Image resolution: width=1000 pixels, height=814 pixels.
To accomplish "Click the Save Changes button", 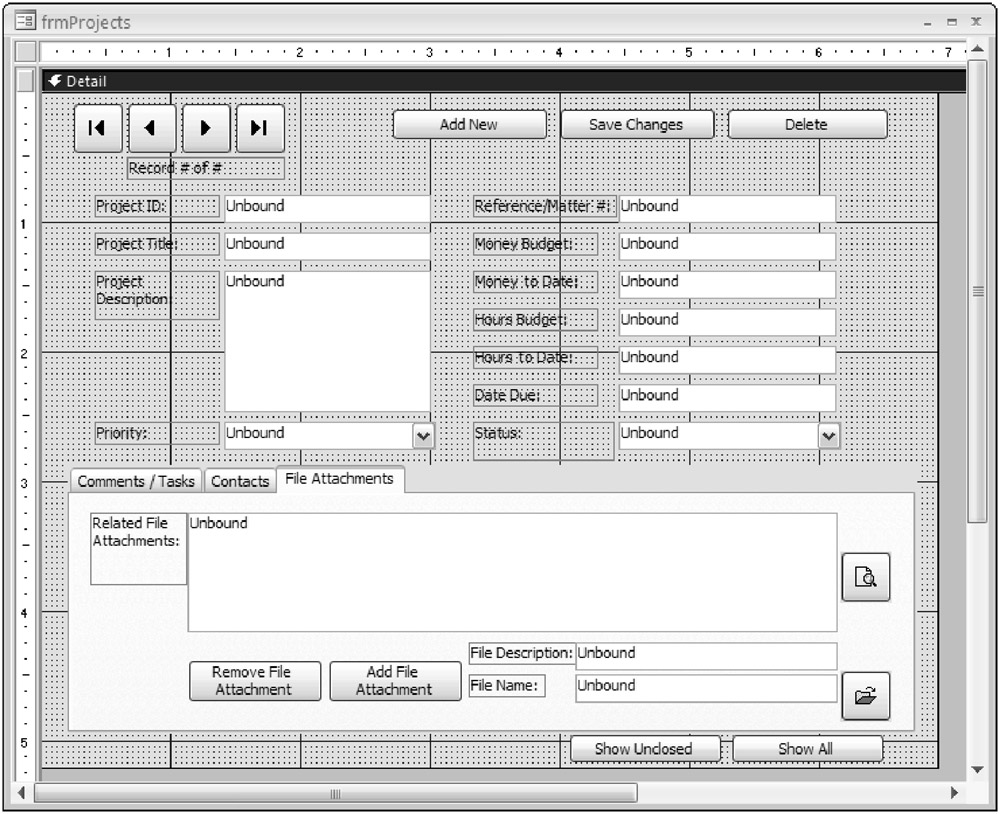I will point(636,125).
